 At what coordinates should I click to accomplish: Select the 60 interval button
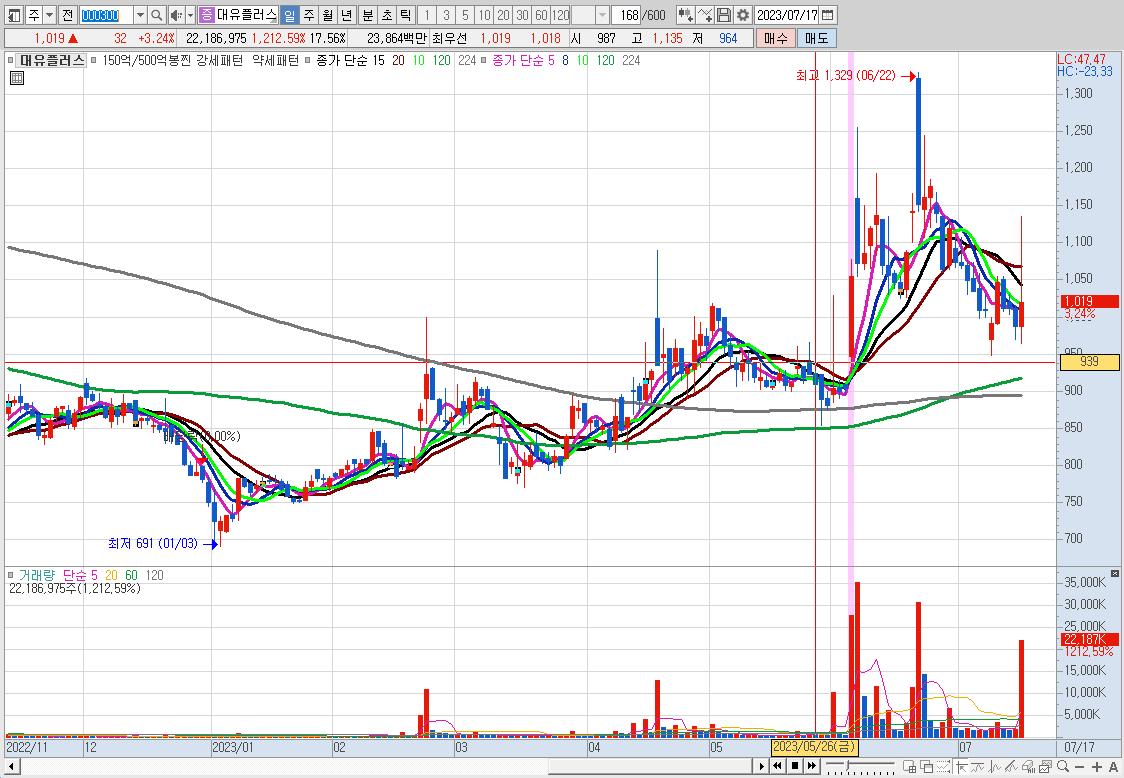click(x=541, y=14)
